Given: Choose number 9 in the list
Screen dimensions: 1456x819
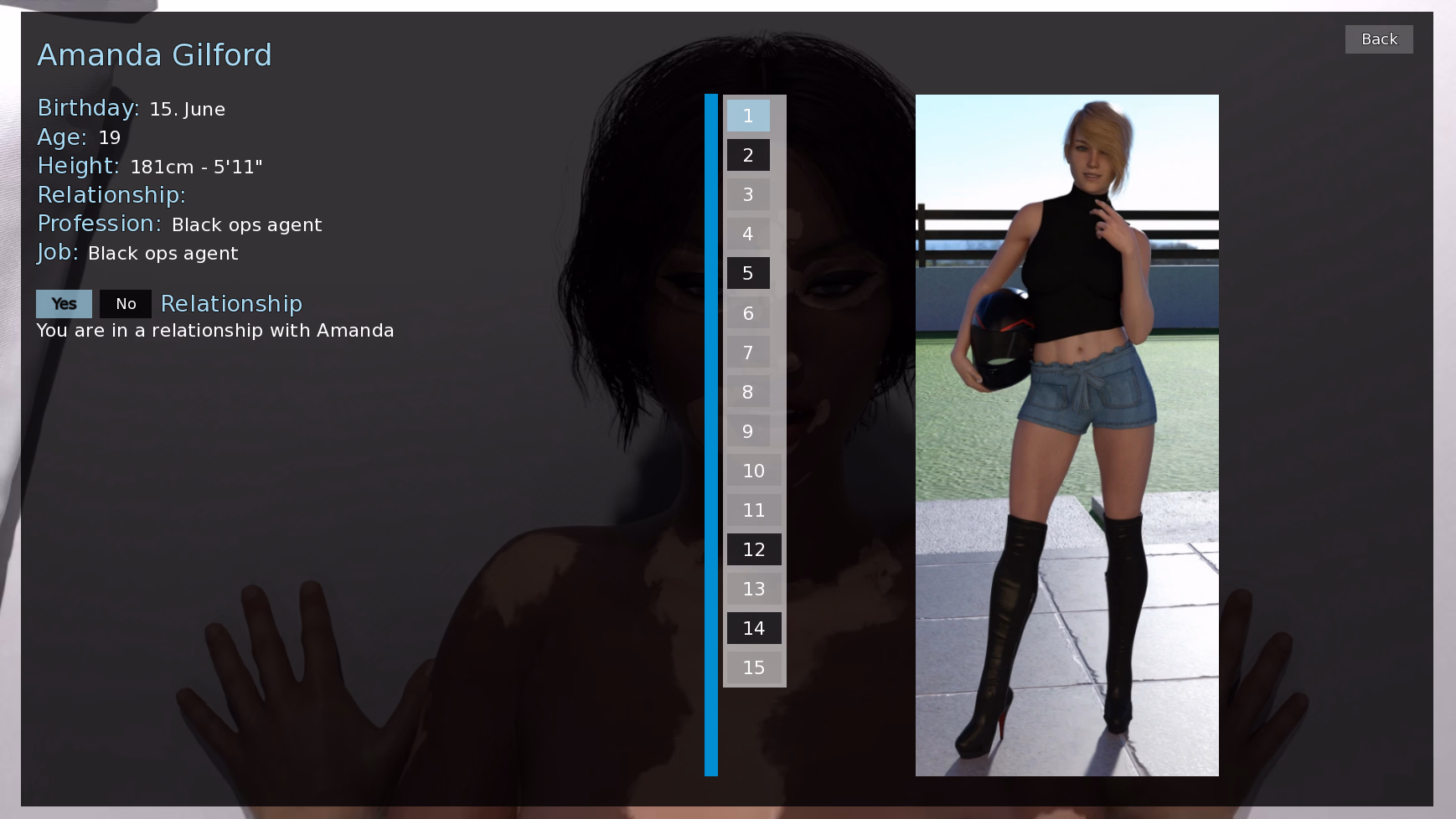Looking at the screenshot, I should click(748, 431).
